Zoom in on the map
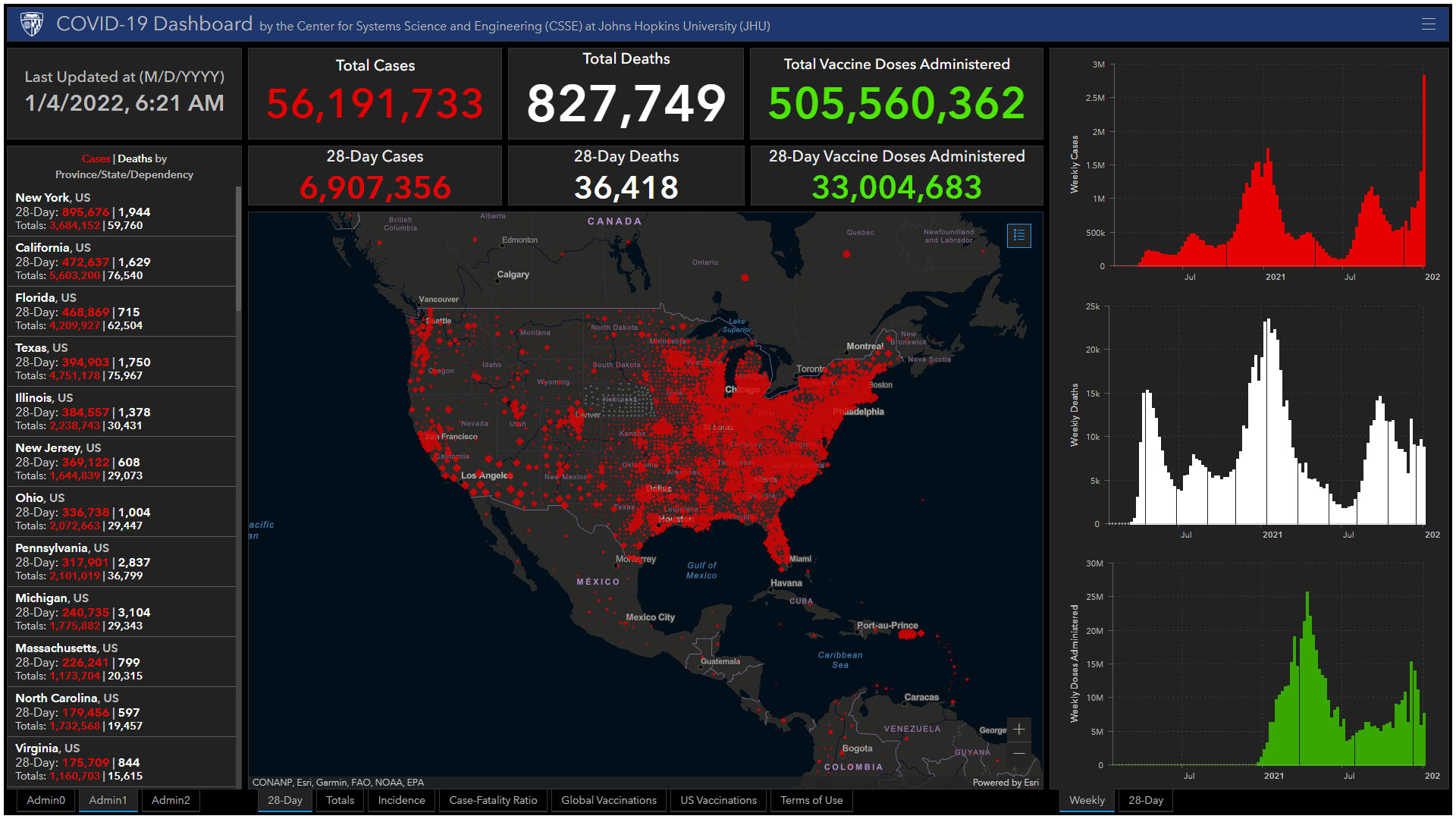The height and width of the screenshot is (819, 1456). (x=1018, y=730)
